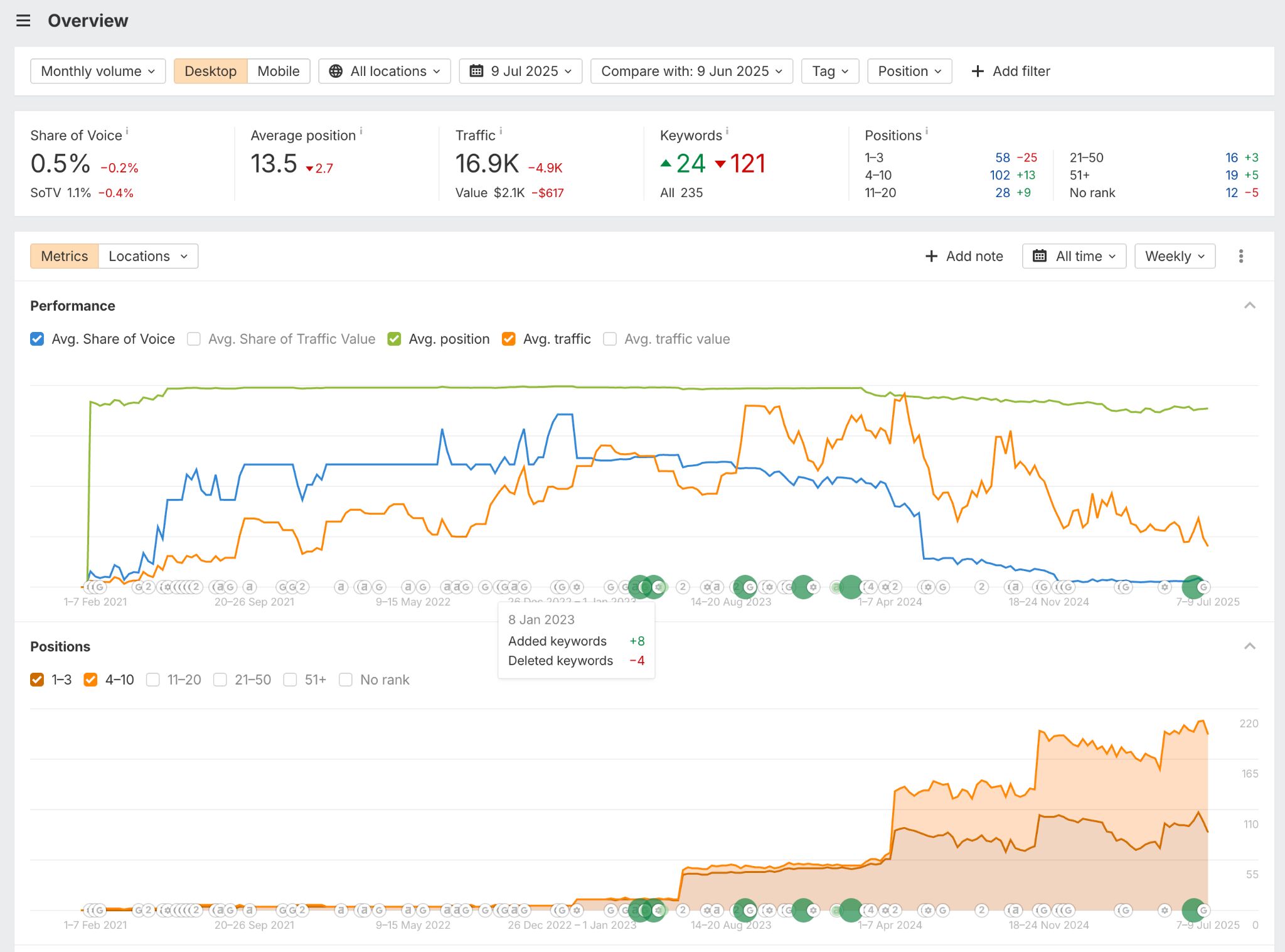Enable the 21–50 positions checkbox
This screenshot has width=1285, height=952.
coord(220,679)
